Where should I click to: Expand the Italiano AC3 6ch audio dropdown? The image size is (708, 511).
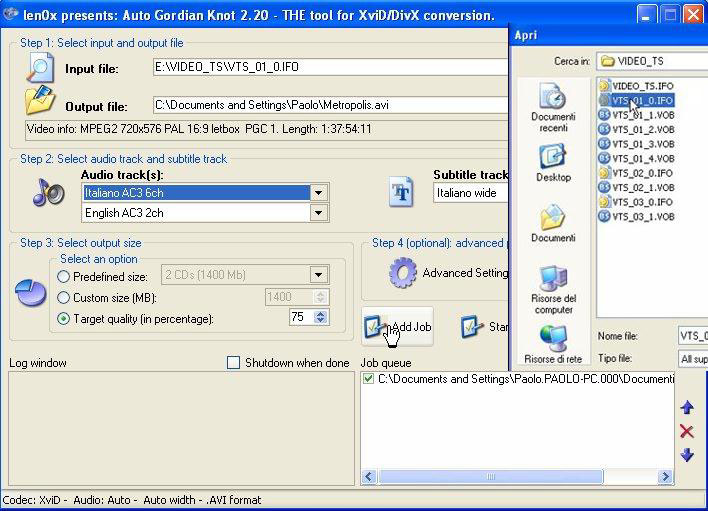pos(318,193)
